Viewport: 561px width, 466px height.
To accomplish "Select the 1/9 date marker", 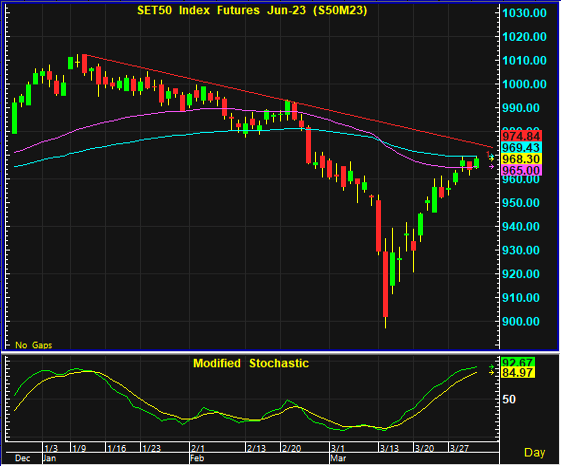I will (79, 448).
